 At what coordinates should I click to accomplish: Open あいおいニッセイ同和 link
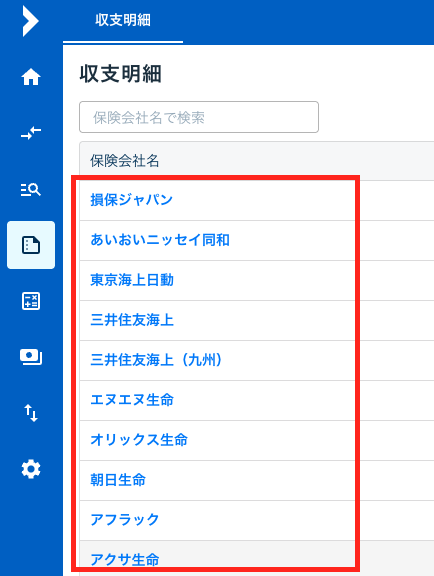coord(160,240)
